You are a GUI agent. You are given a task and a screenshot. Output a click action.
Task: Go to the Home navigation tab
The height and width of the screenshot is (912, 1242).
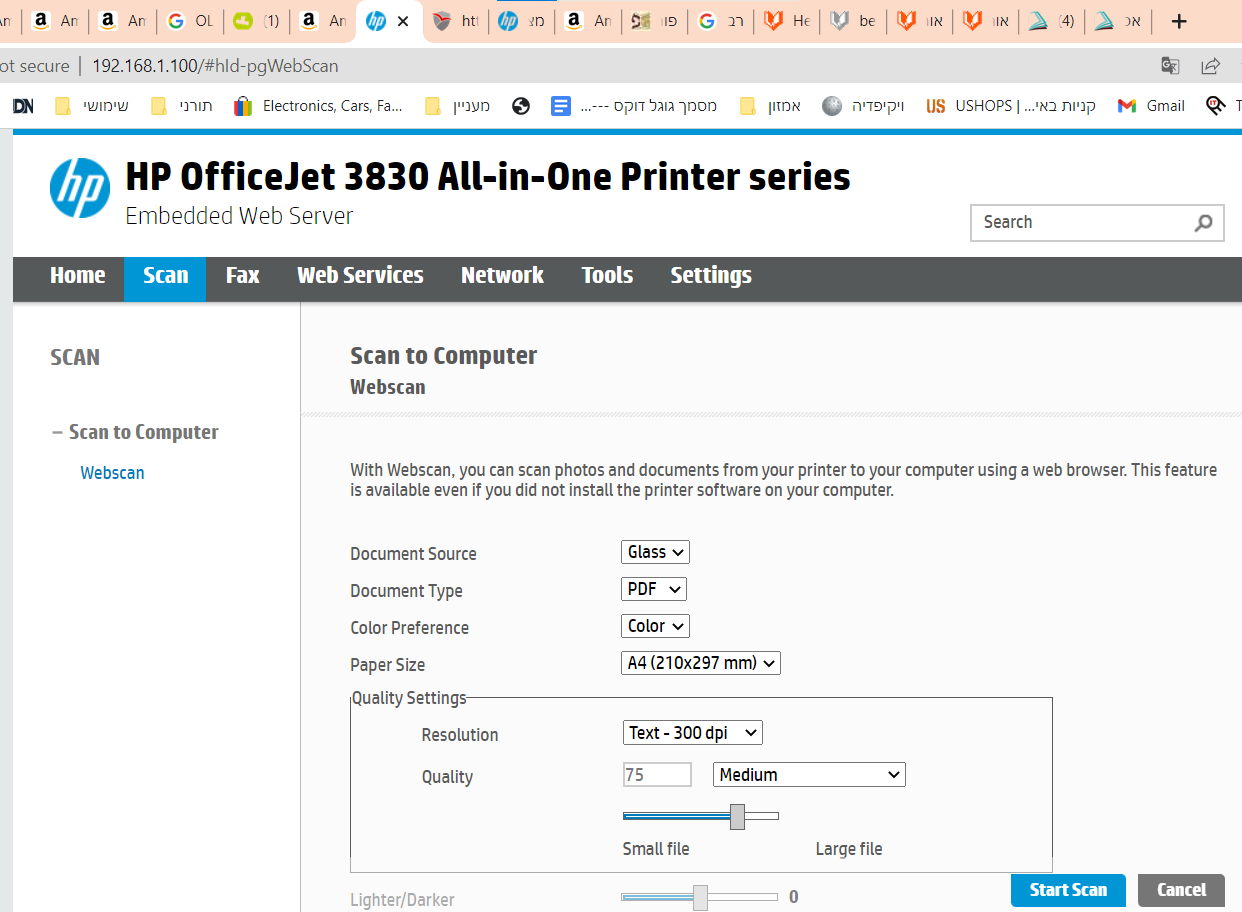(78, 276)
